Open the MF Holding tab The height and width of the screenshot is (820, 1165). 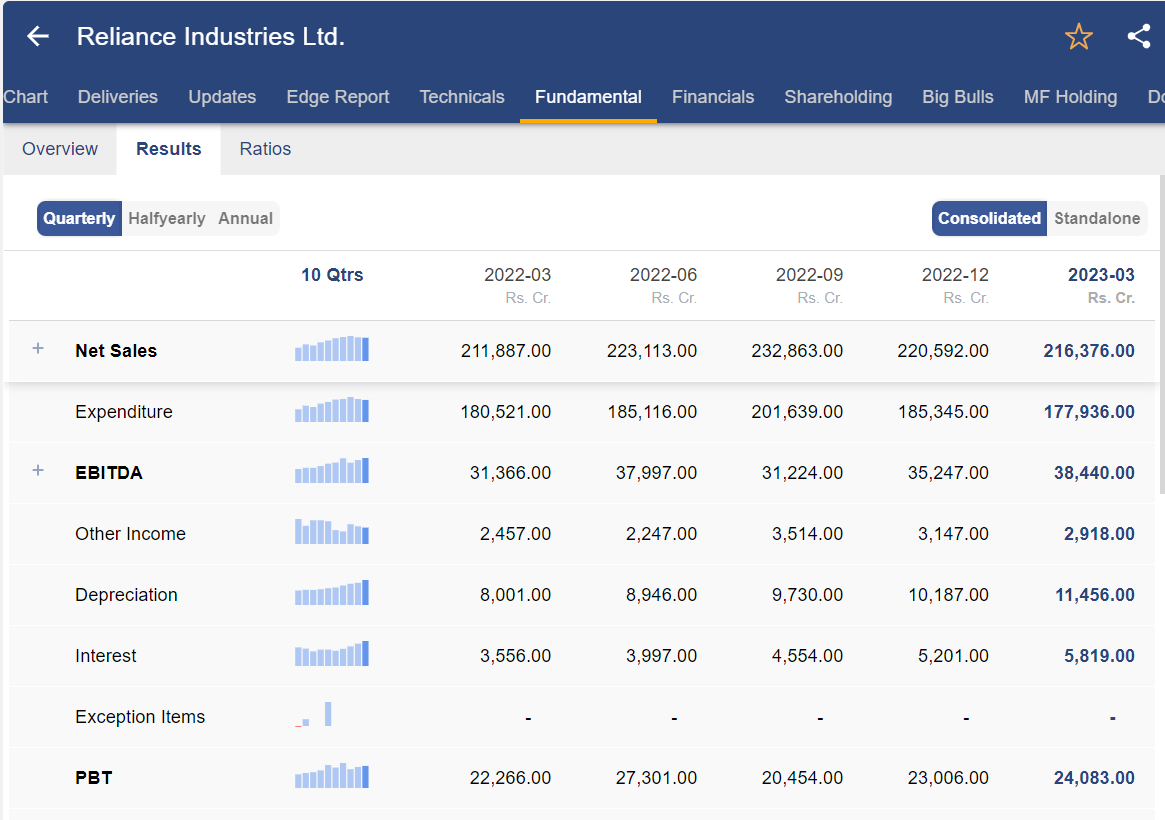tap(1070, 97)
